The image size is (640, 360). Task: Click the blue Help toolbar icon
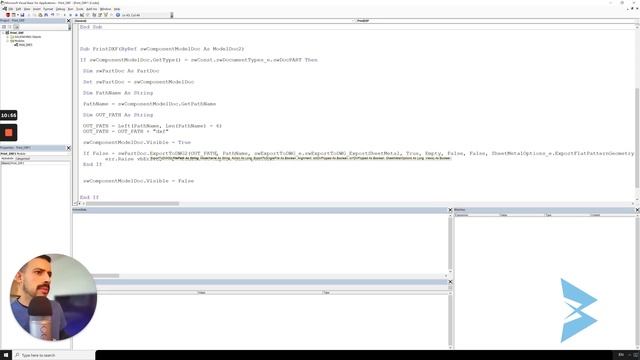(x=118, y=15)
